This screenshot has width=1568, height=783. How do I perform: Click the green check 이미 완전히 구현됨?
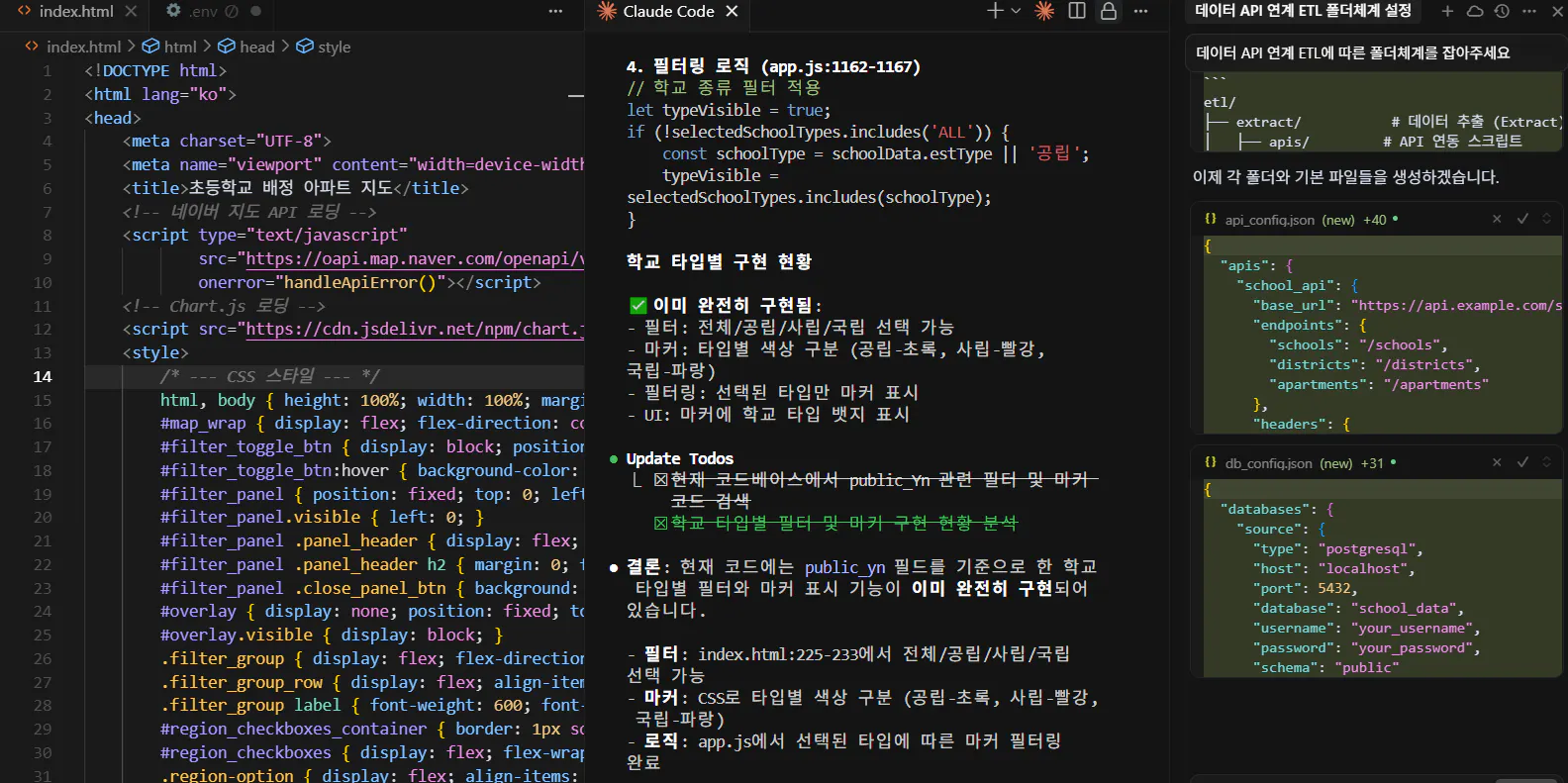[x=726, y=305]
